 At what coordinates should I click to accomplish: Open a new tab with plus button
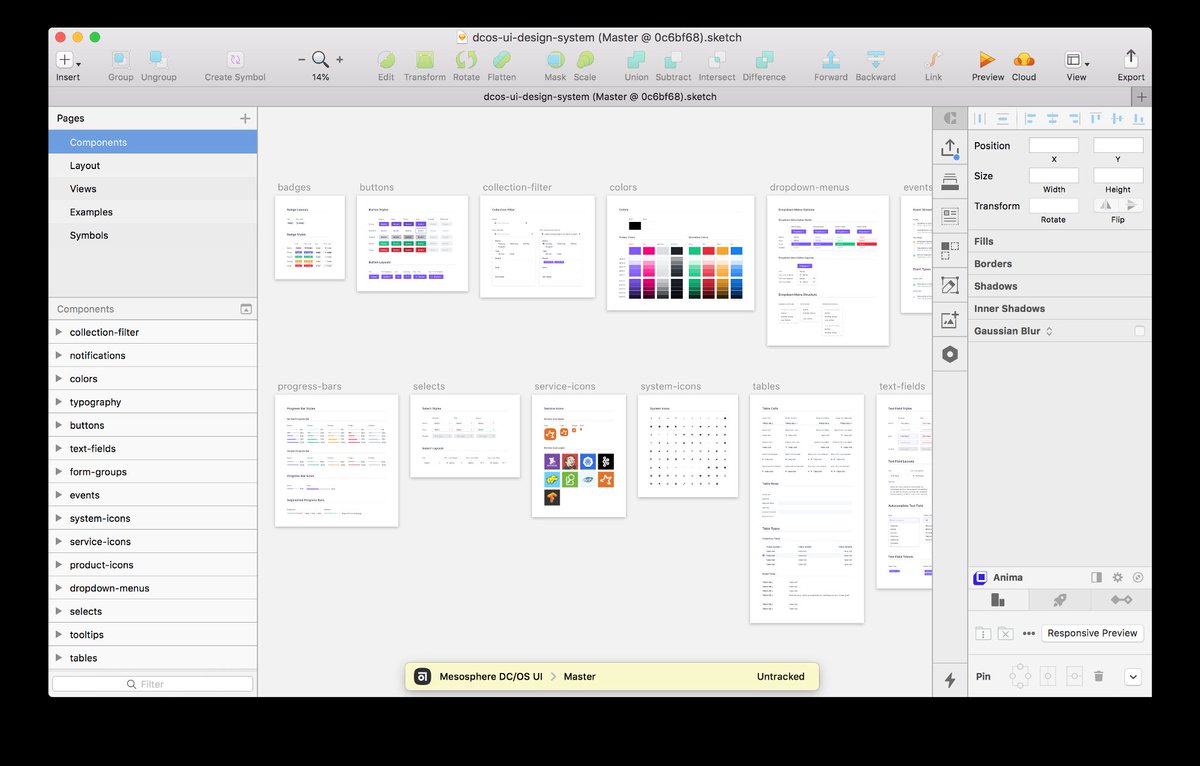point(1142,96)
